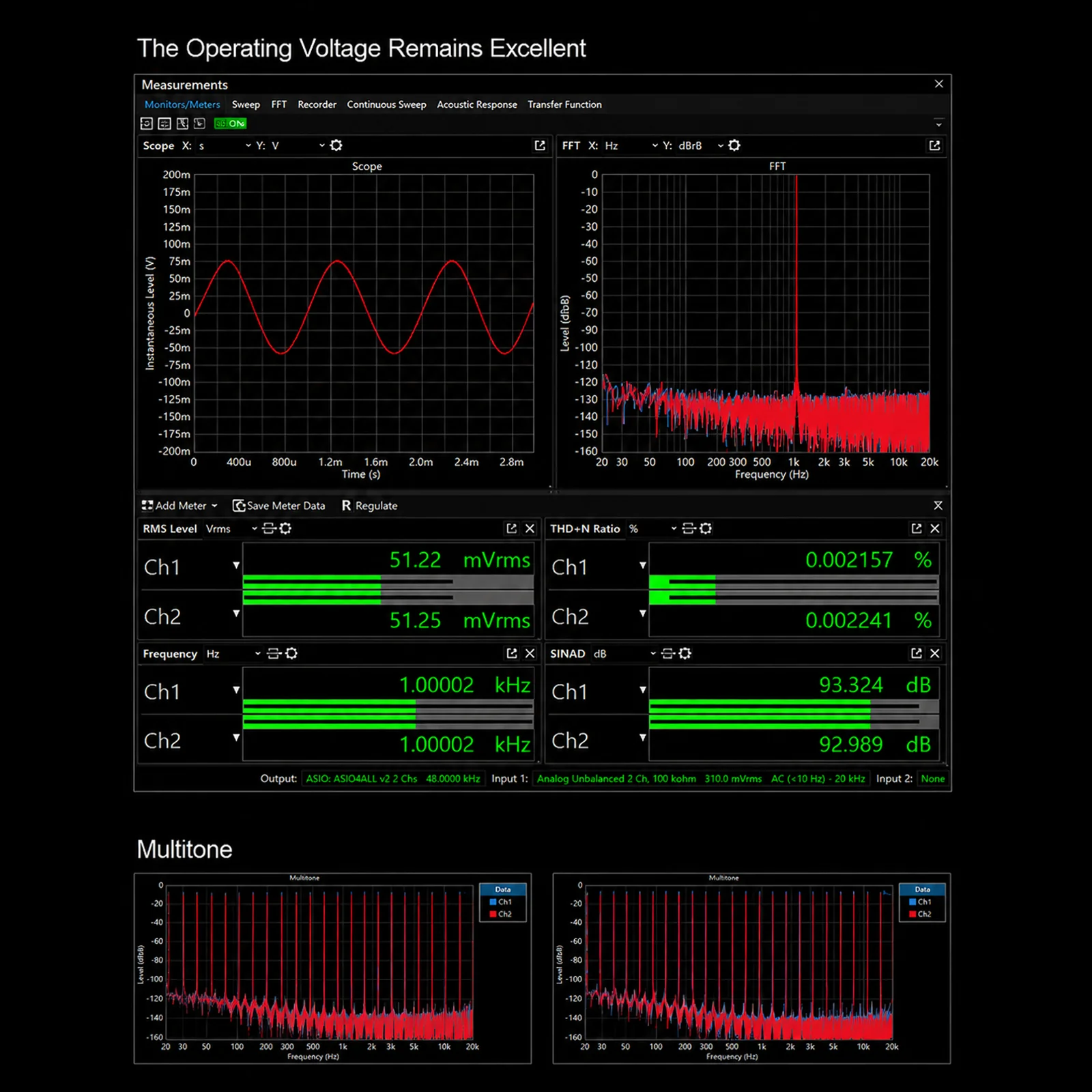The image size is (1092, 1092).
Task: Open Scope X axis unit dropdown
Action: 225,145
